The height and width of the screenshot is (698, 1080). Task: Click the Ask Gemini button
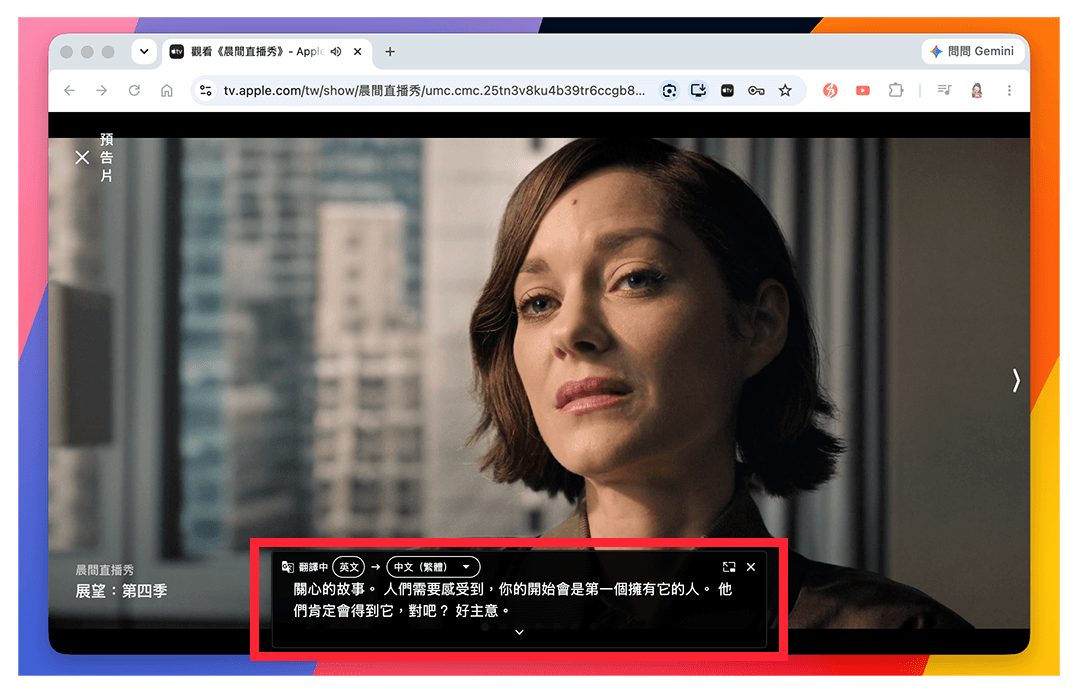click(972, 52)
